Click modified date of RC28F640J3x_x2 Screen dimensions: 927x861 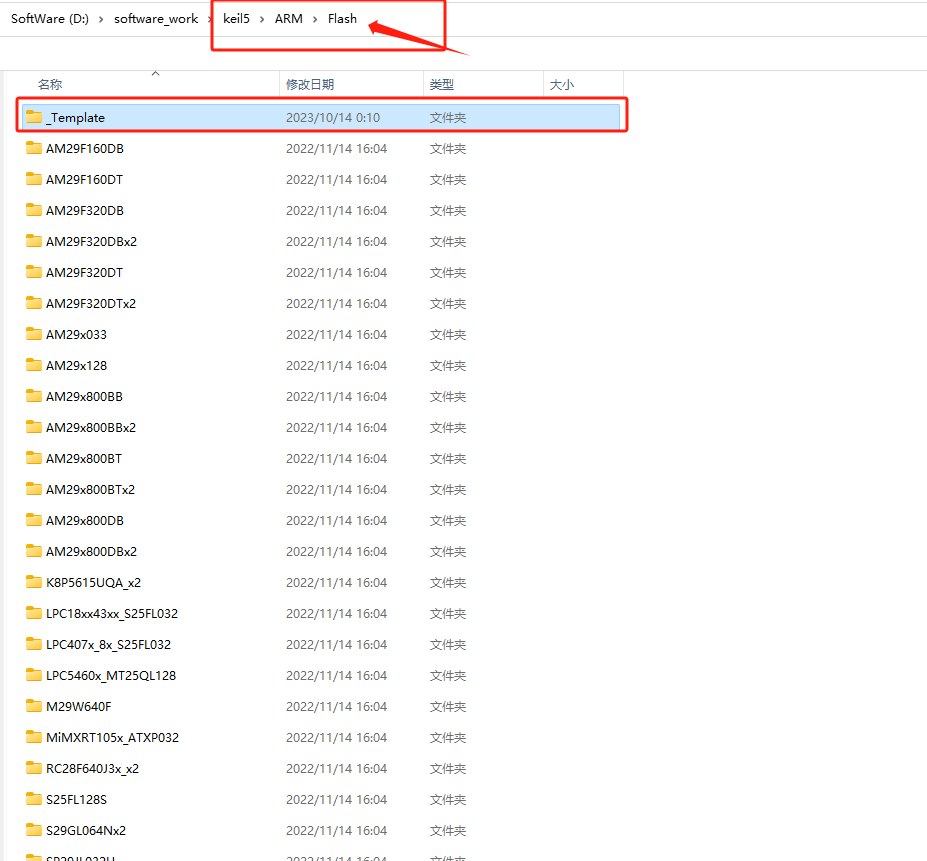tap(336, 769)
